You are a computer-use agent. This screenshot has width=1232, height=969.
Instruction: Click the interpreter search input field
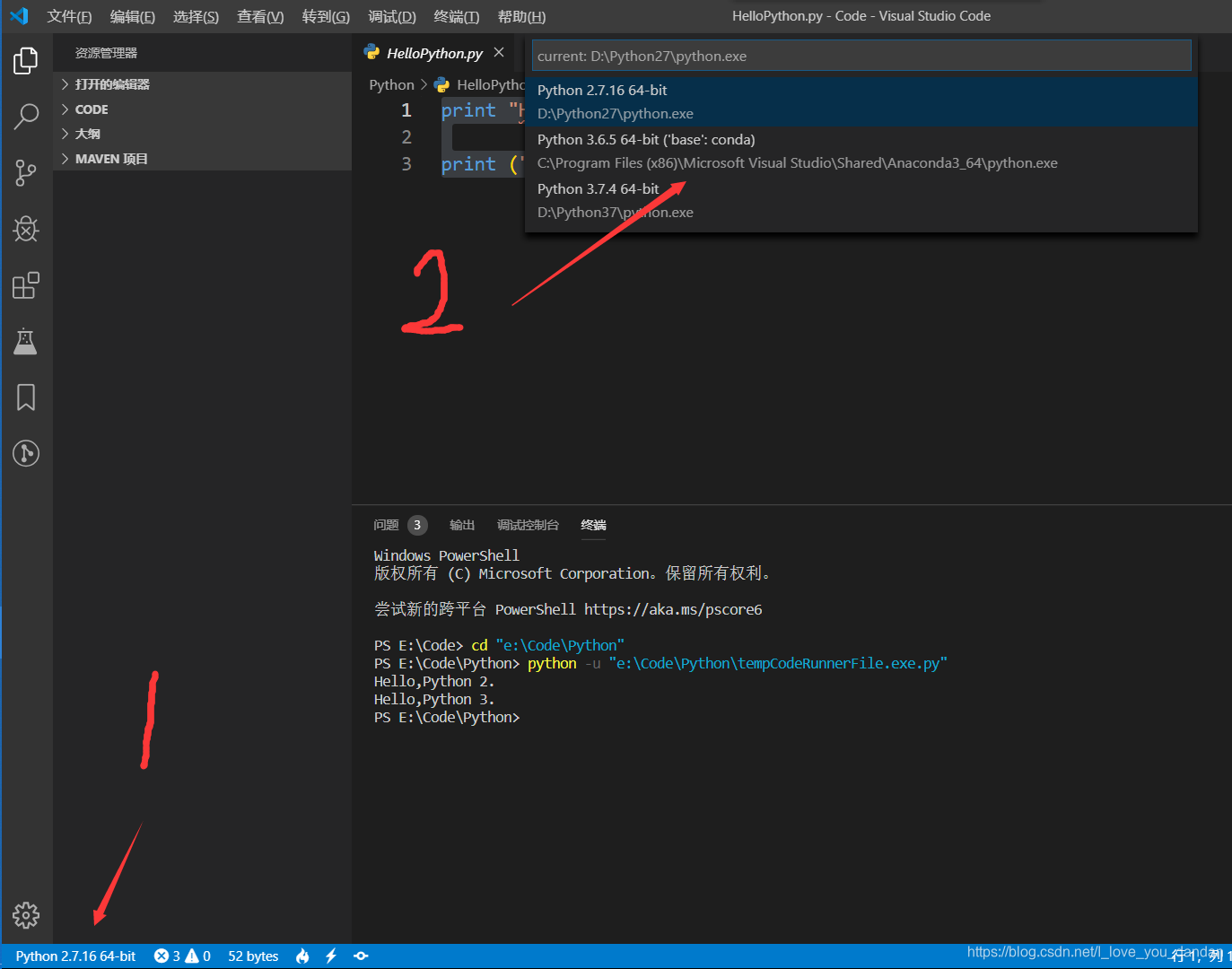861,56
